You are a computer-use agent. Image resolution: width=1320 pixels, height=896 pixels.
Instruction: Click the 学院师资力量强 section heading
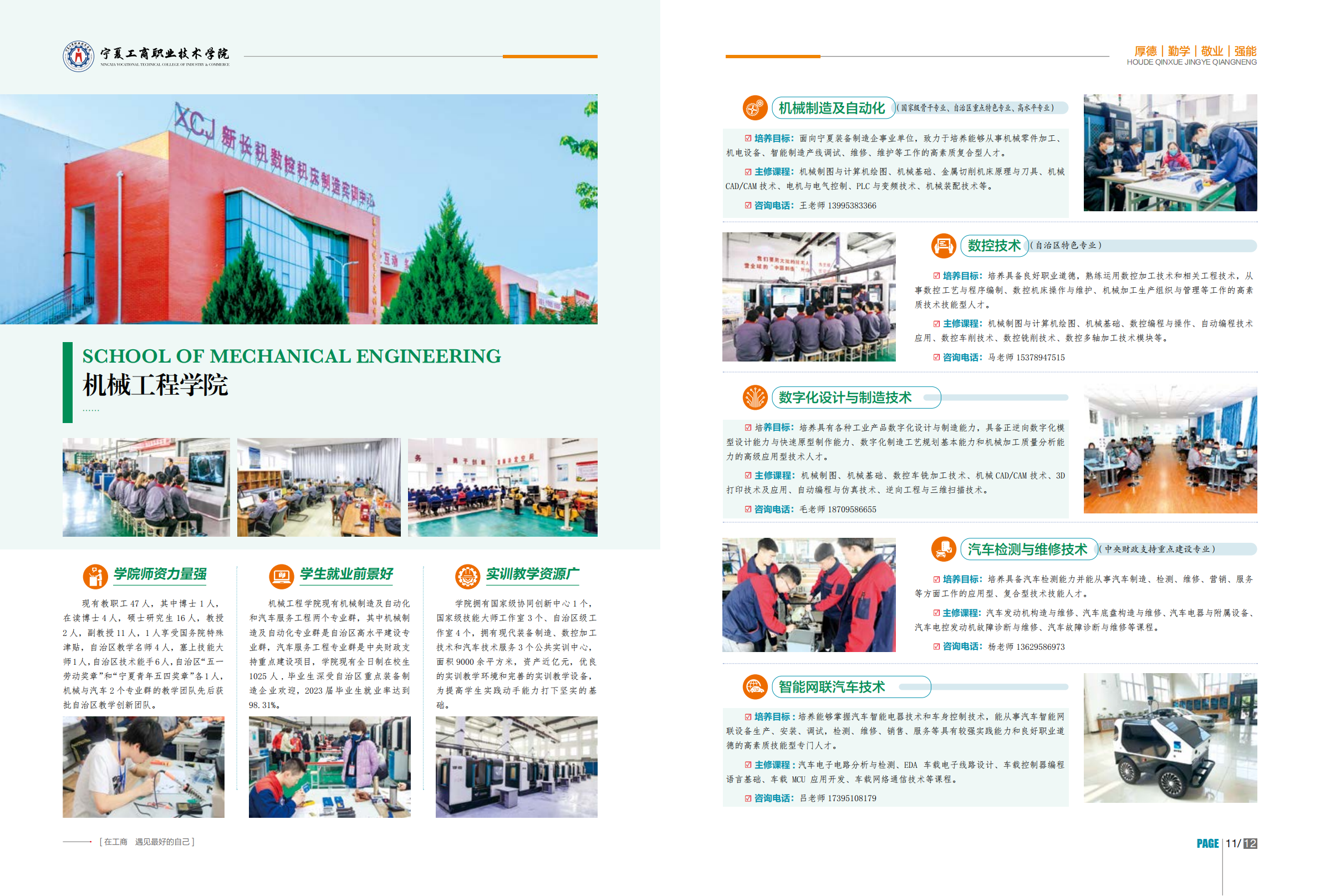(x=160, y=574)
